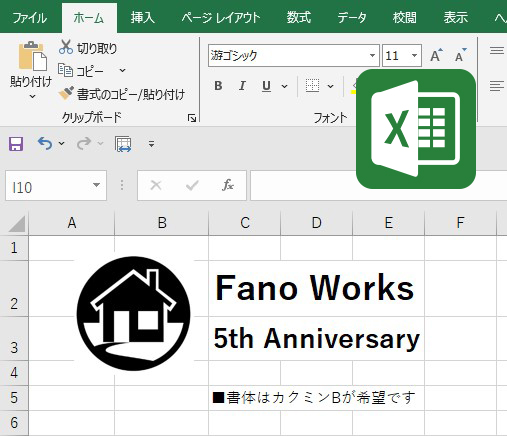Click the print preview quick access icon
The height and width of the screenshot is (436, 507).
point(123,144)
